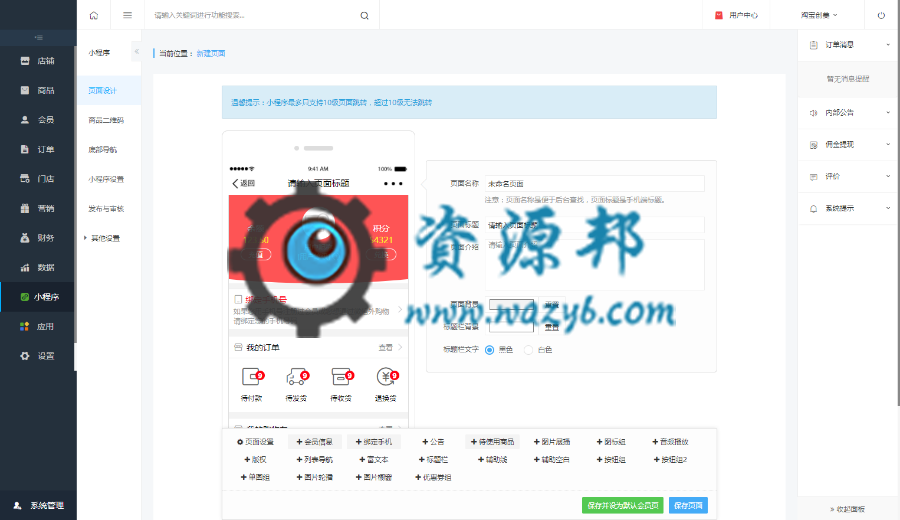Click the 页面介绍 textarea
Screen dimensions: 900x520
(595, 265)
